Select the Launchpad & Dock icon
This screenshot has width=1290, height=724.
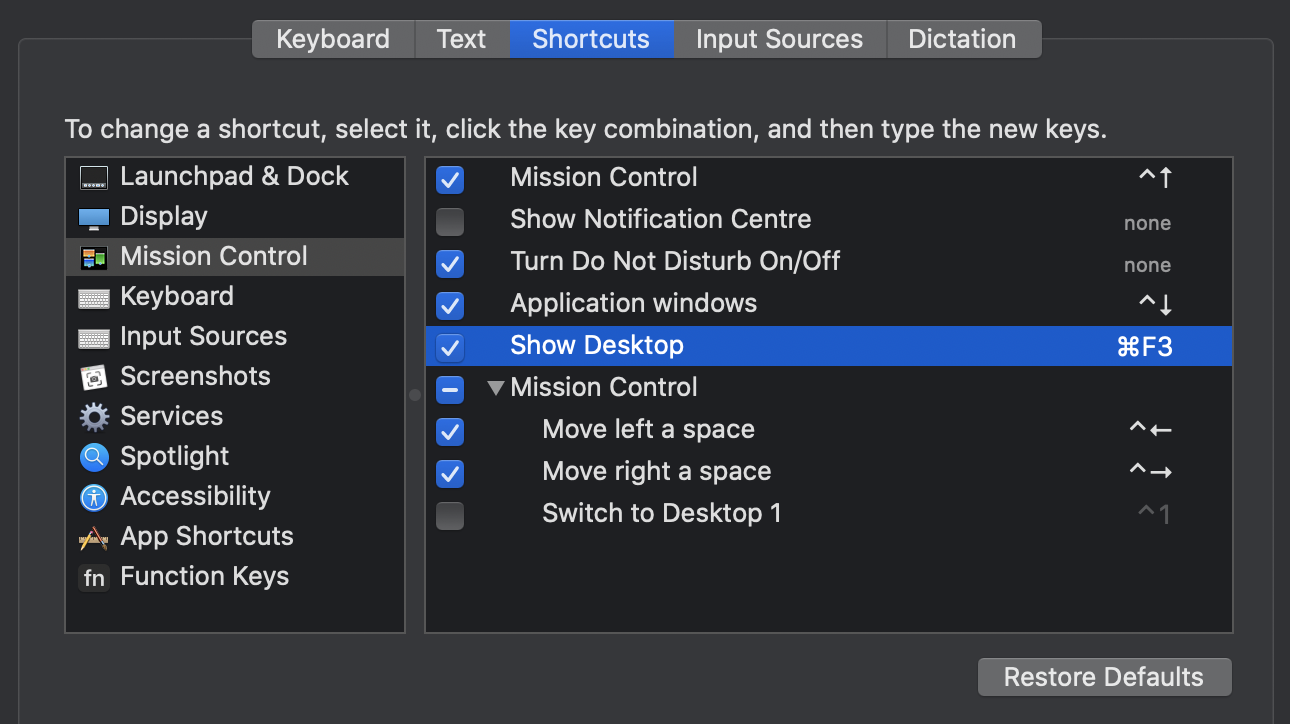pyautogui.click(x=93, y=176)
